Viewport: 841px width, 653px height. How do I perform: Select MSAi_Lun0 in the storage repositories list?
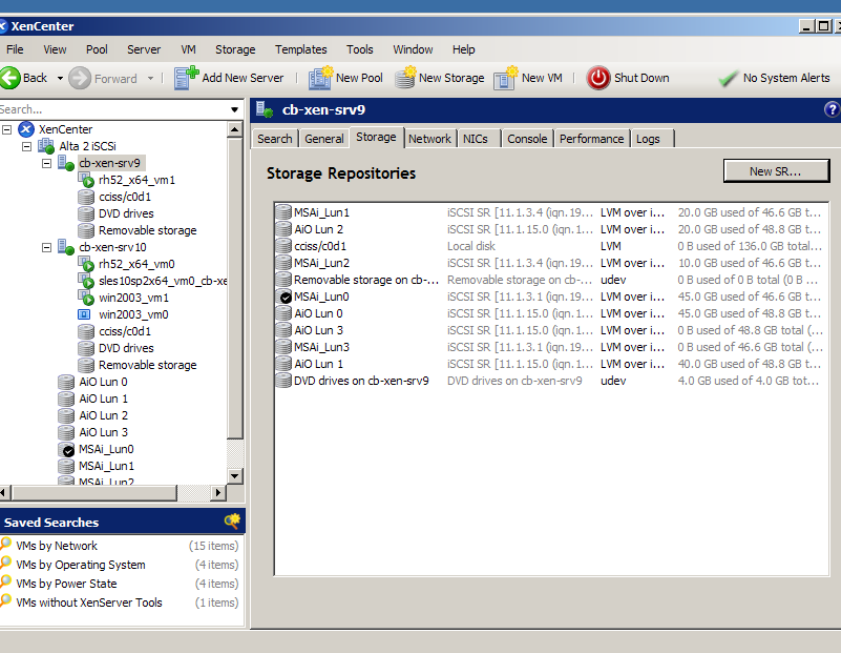pos(321,297)
